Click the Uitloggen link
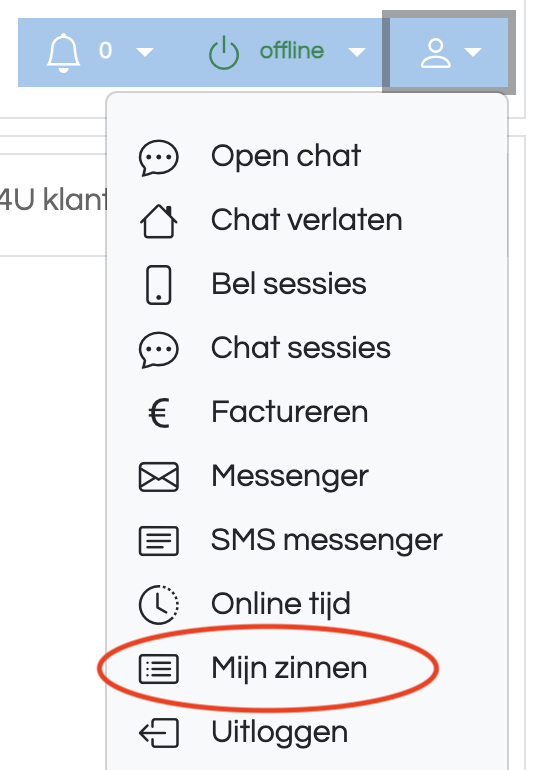Viewport: 538px width, 770px height. [280, 733]
